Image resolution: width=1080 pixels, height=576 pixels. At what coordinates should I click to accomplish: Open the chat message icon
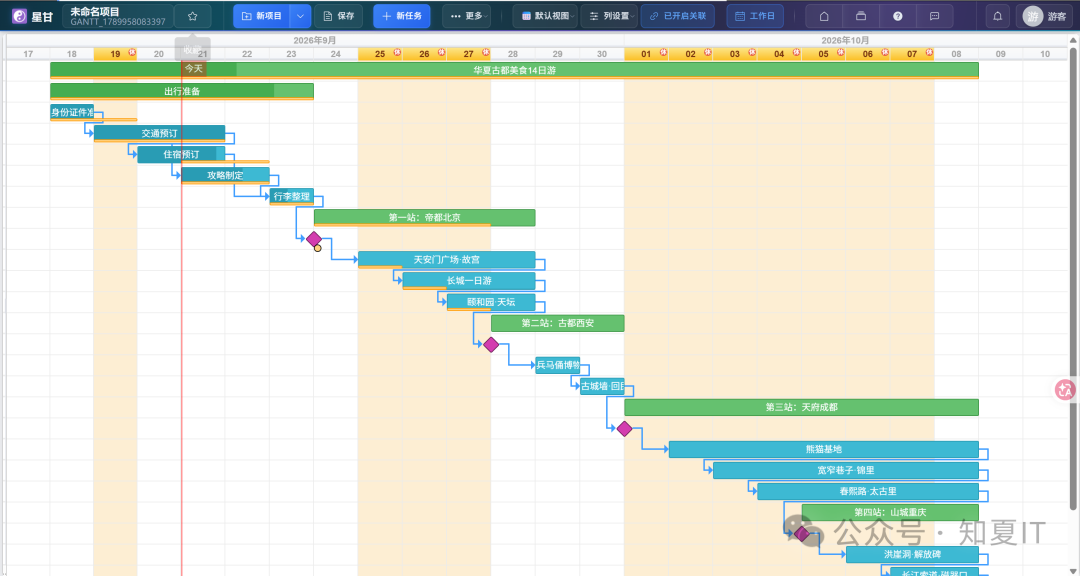[x=934, y=16]
